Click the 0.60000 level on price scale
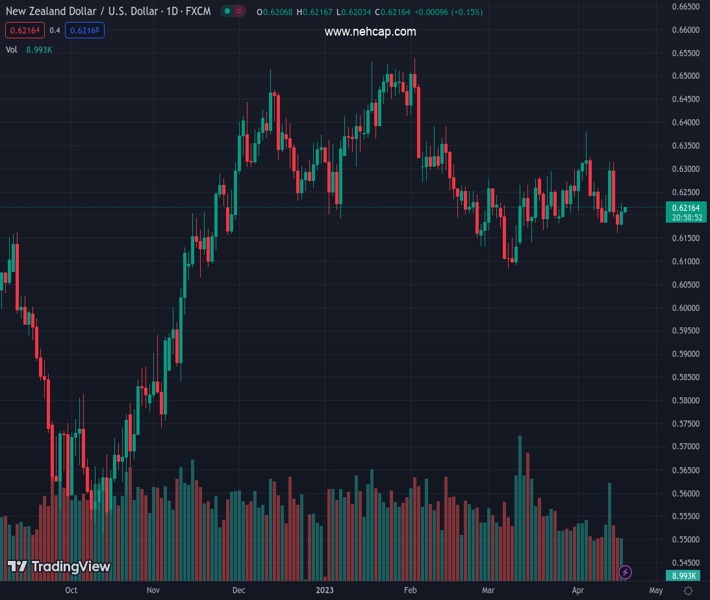This screenshot has height=600, width=710. point(685,308)
